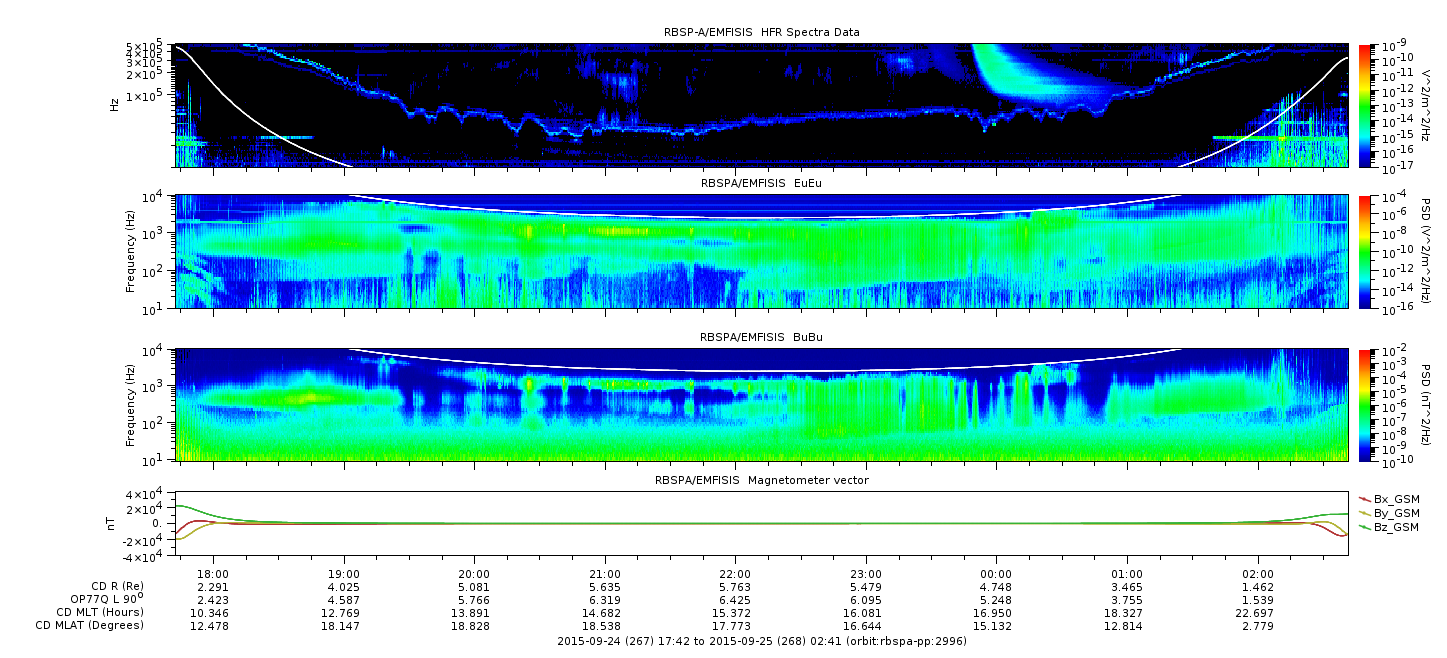
Task: Click the Hz axis label on HFR spectrogram
Action: pyautogui.click(x=116, y=104)
